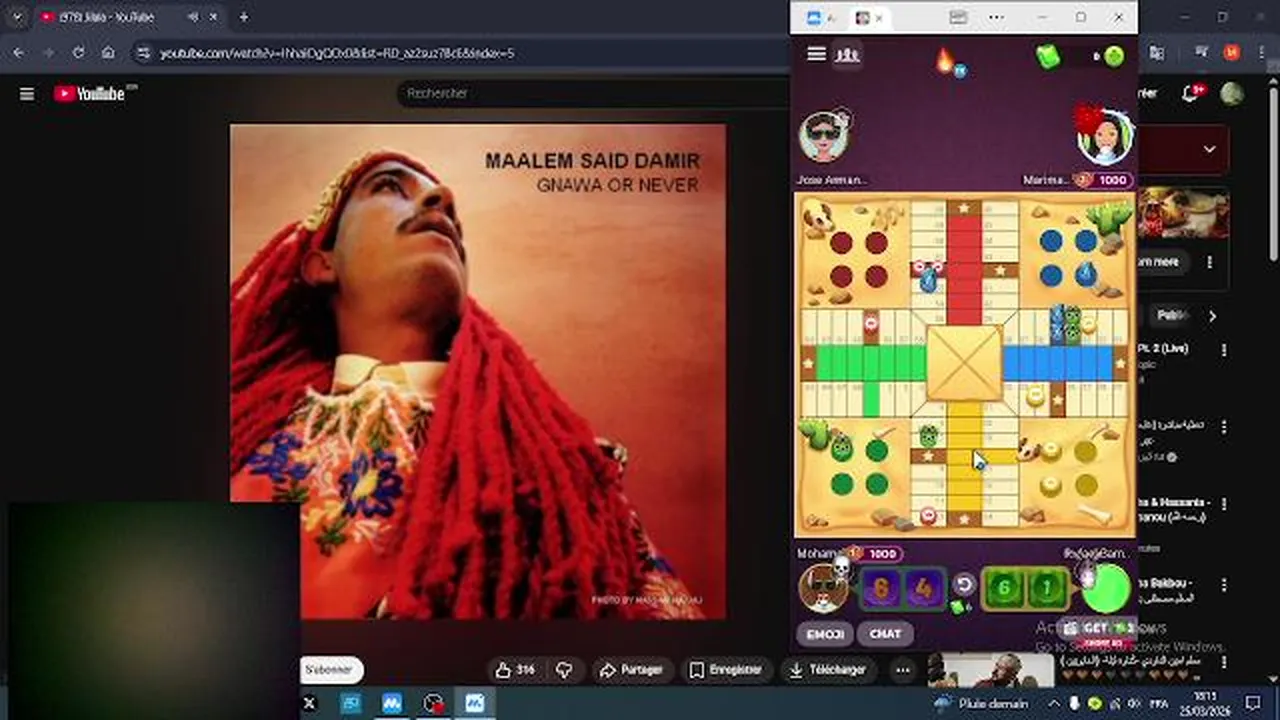
Task: Open options for Pt. 2 (Live) video
Action: pyautogui.click(x=1224, y=350)
